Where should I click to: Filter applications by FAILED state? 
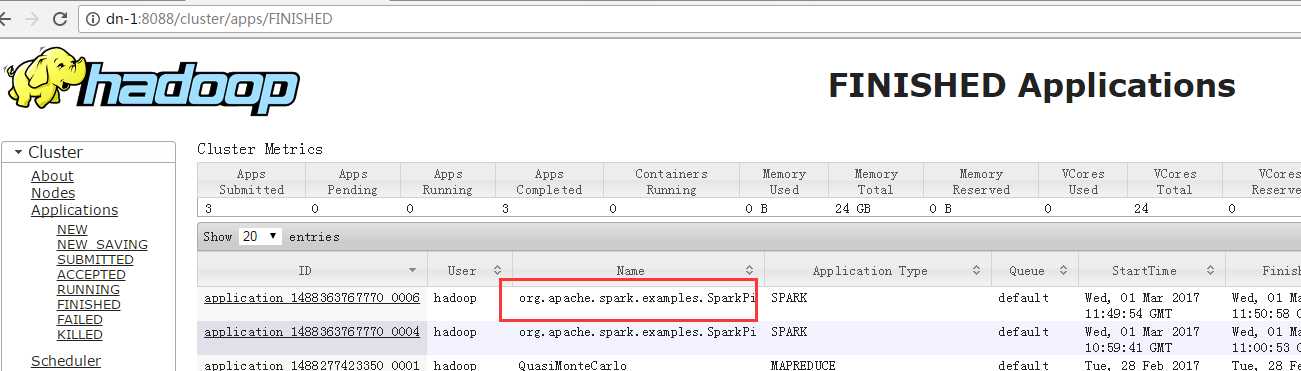pyautogui.click(x=80, y=320)
